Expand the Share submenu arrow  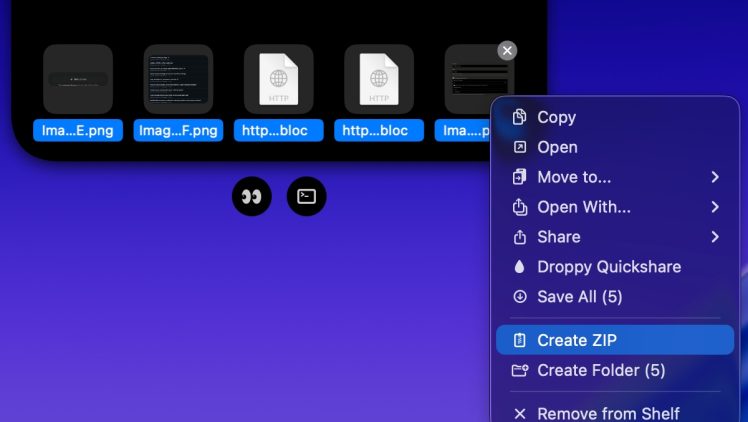(715, 237)
